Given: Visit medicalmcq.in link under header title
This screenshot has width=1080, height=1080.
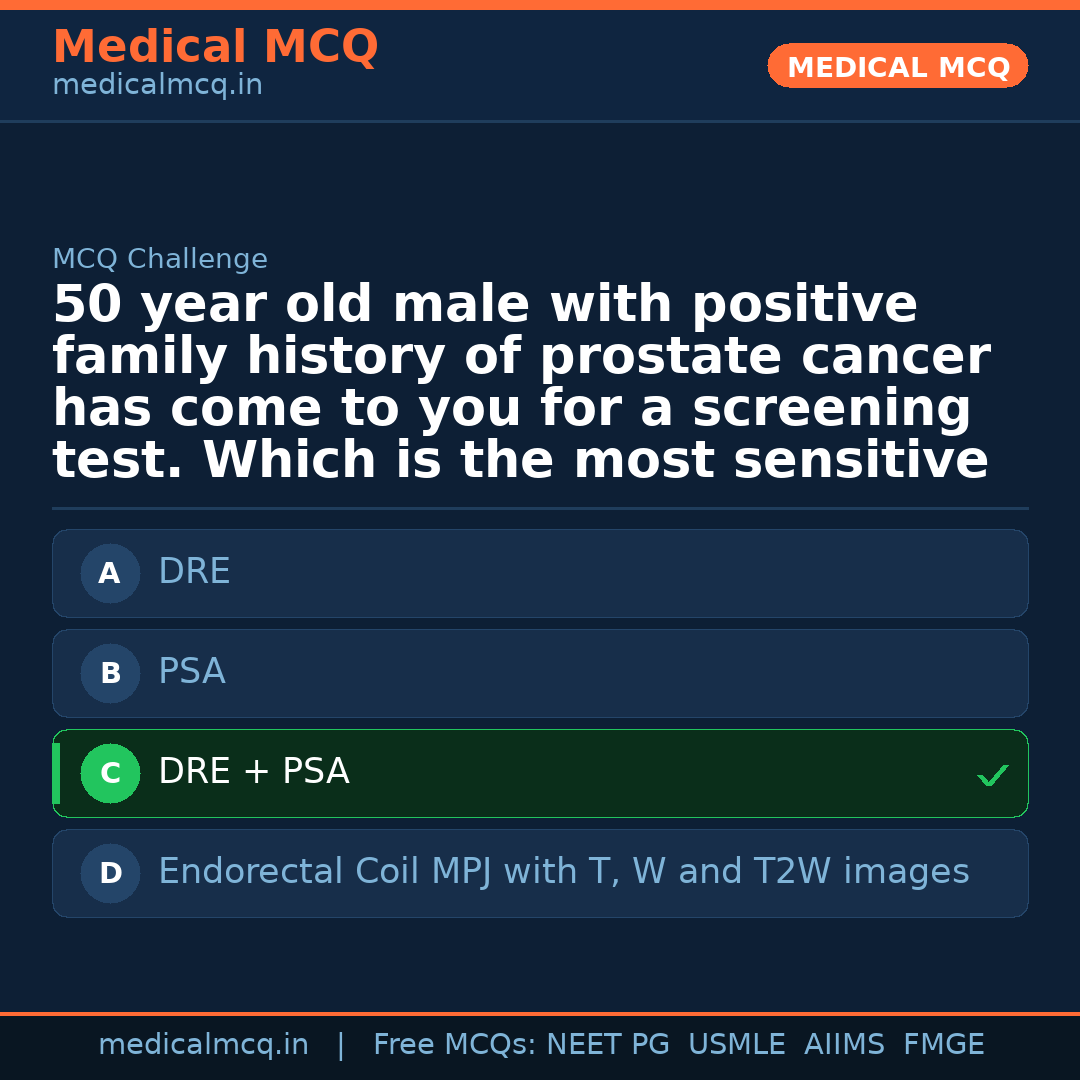Looking at the screenshot, I should click(x=157, y=86).
